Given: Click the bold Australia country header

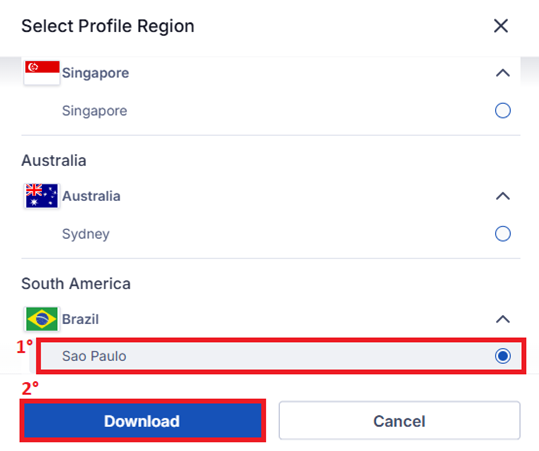Looking at the screenshot, I should click(91, 196).
